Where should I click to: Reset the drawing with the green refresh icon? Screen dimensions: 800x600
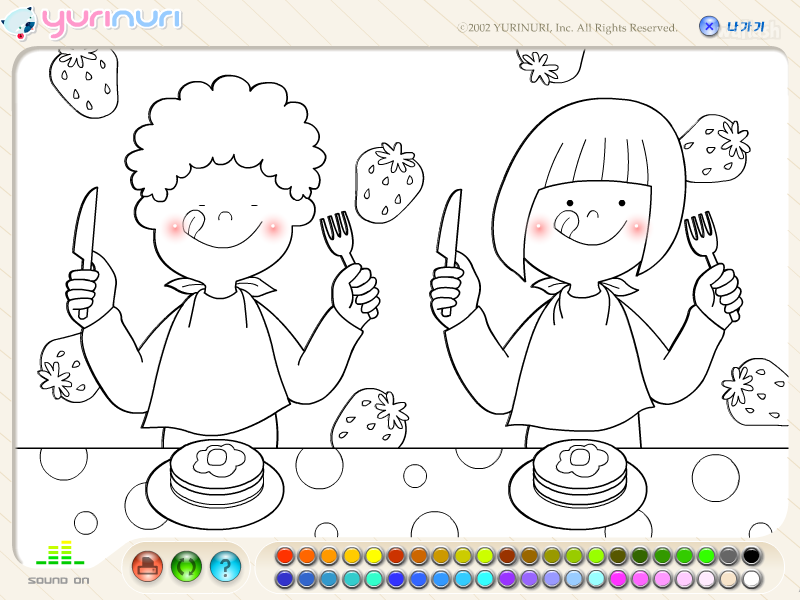point(186,566)
